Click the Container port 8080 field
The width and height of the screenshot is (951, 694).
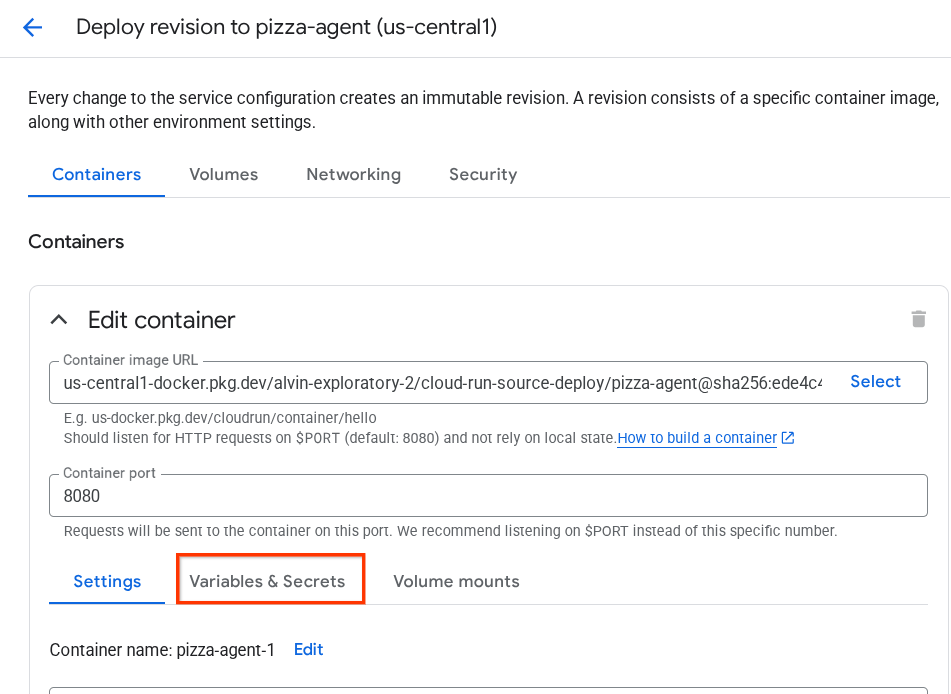click(487, 495)
